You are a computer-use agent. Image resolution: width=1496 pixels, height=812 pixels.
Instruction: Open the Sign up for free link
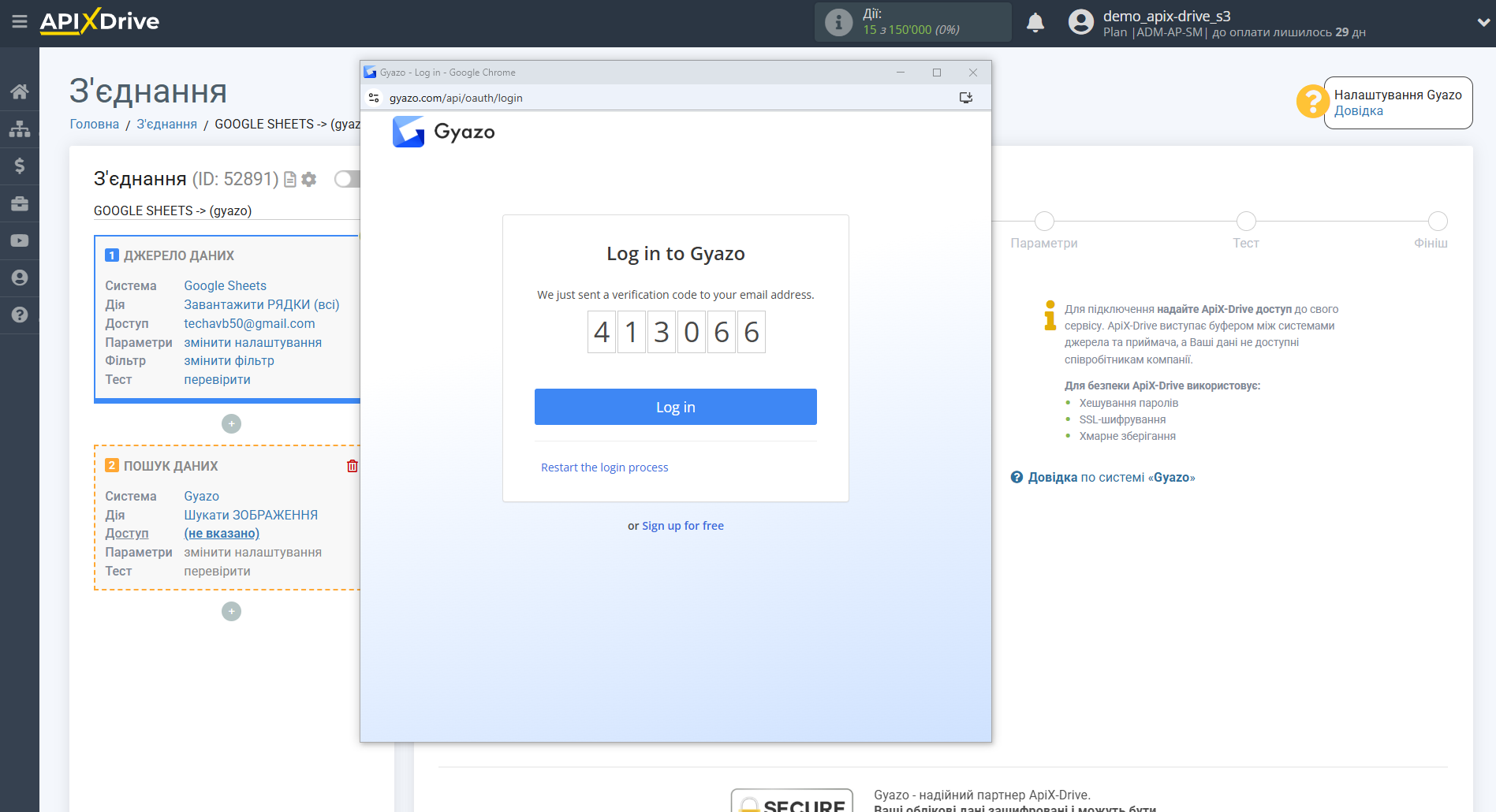pos(682,525)
